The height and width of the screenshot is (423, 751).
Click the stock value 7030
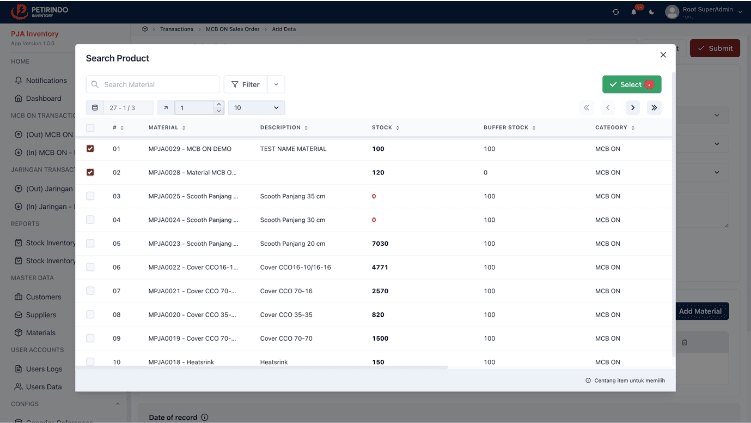click(x=380, y=244)
